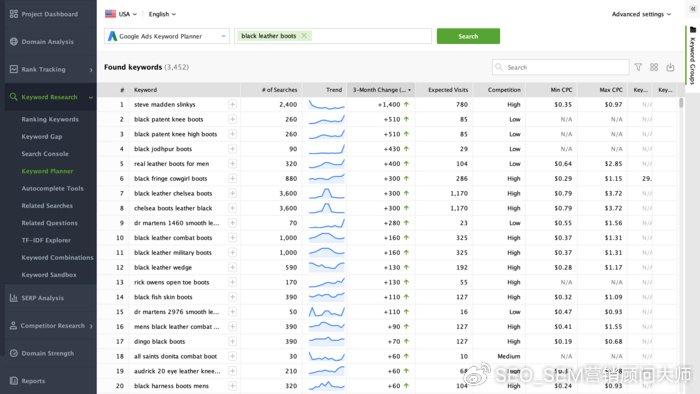Screen dimensions: 700x394
Task: Open the Keyword Groups side tab
Action: click(x=692, y=56)
